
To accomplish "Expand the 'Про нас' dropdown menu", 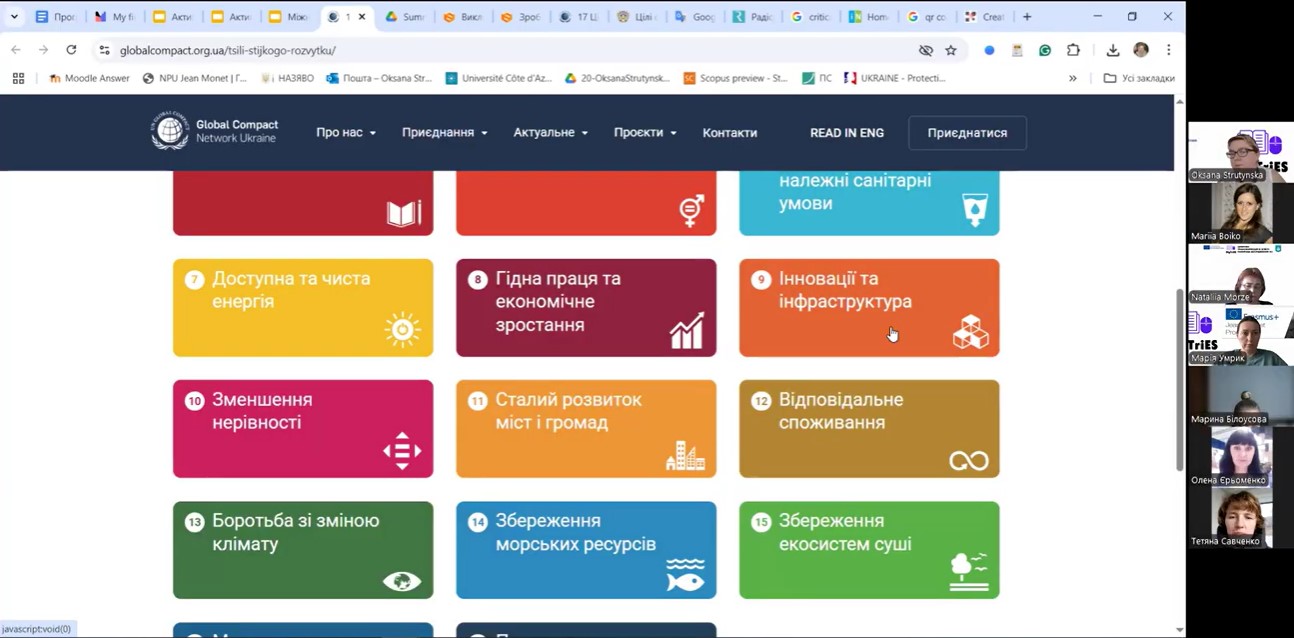I will click(x=345, y=133).
